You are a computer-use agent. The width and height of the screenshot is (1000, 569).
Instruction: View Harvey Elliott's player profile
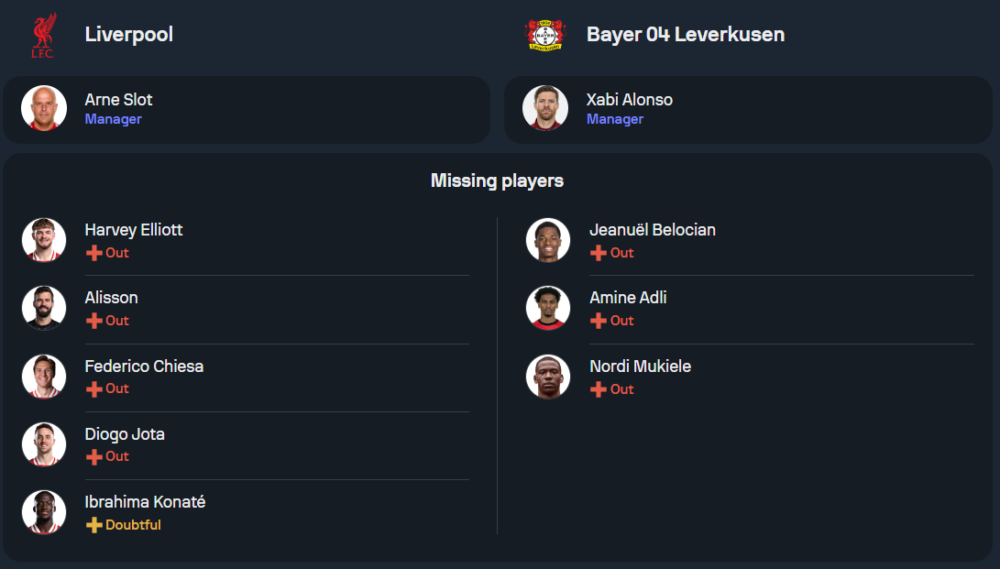pyautogui.click(x=134, y=230)
